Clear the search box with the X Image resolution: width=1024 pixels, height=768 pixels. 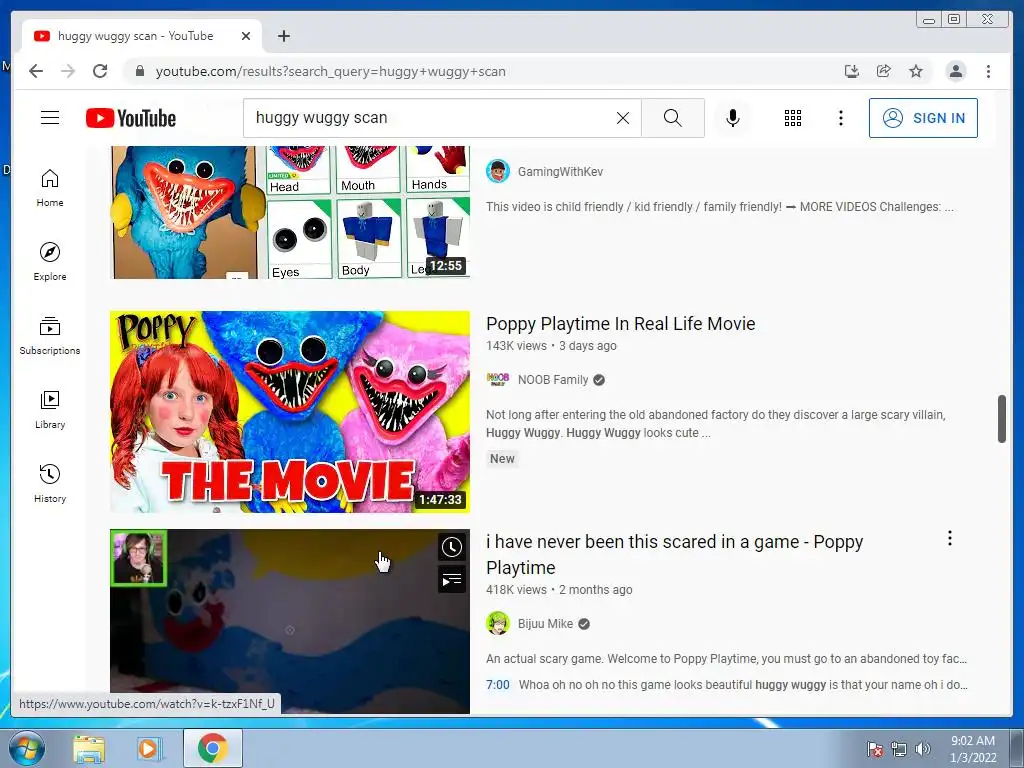[623, 118]
